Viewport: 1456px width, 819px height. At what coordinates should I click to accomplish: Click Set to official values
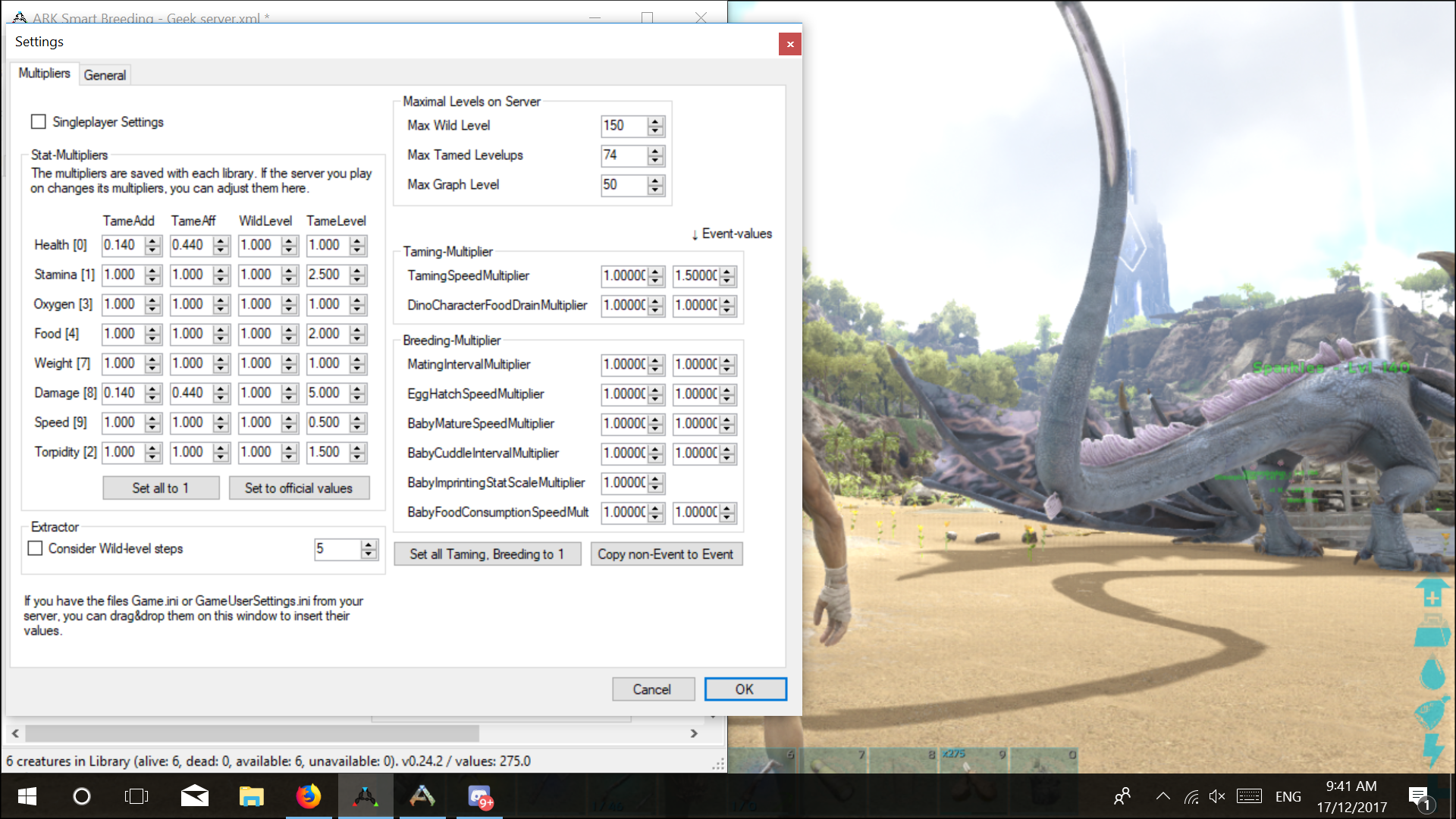(299, 488)
